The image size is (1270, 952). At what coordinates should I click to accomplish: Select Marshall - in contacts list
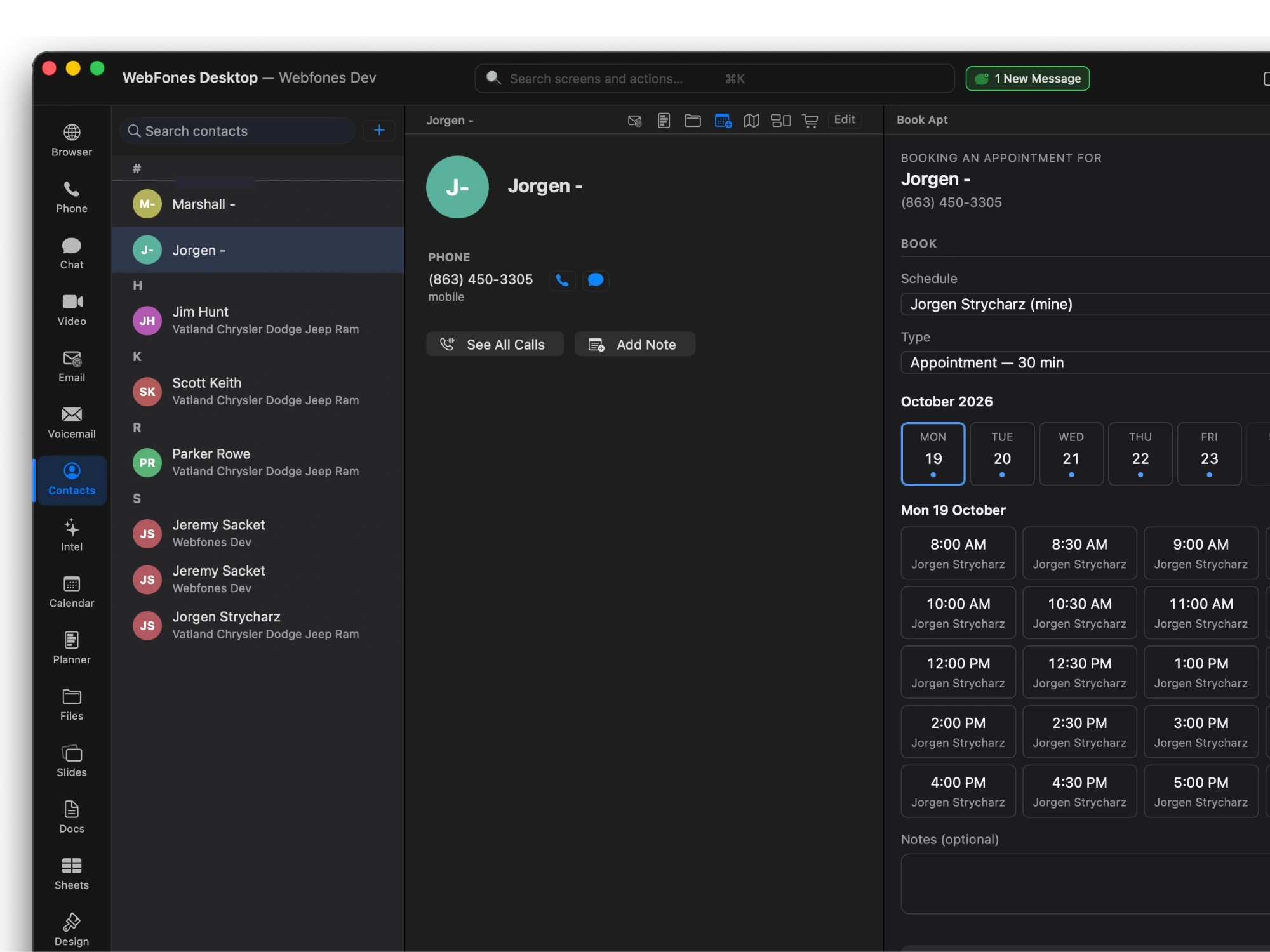pyautogui.click(x=258, y=204)
